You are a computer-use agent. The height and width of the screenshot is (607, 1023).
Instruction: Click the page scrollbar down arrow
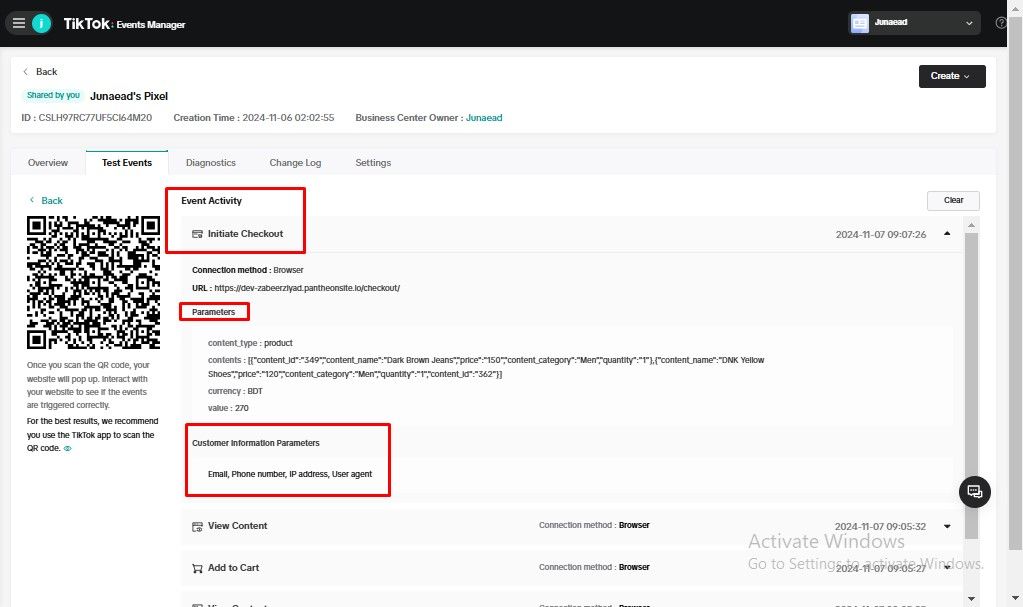coord(1015,597)
